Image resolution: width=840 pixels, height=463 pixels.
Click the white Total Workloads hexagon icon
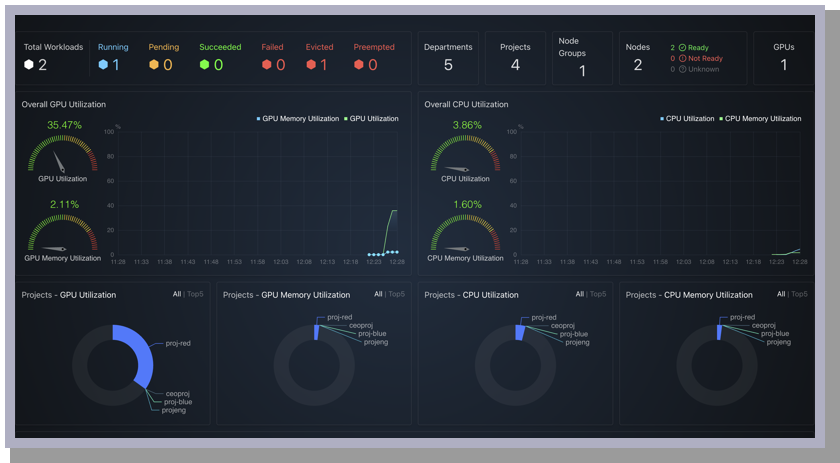29,64
